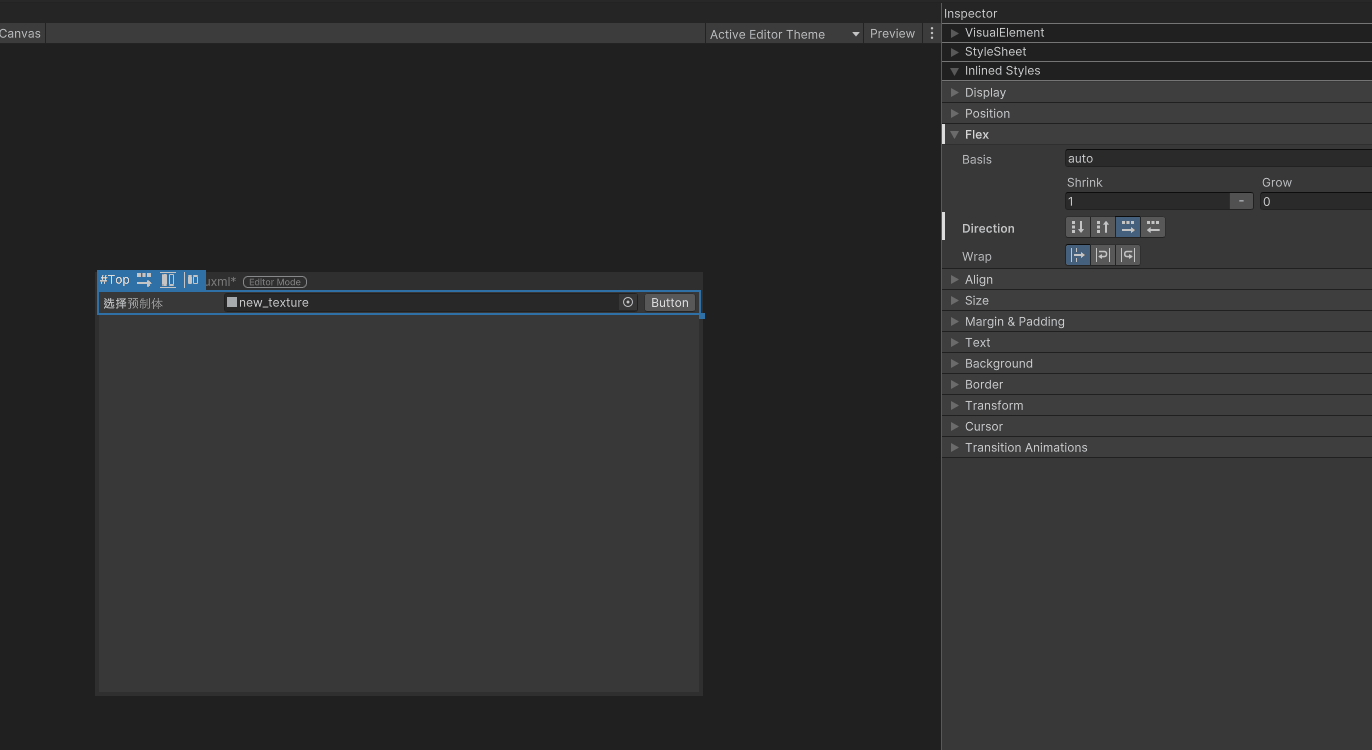Click the row direction icon in #Top header

(144, 280)
